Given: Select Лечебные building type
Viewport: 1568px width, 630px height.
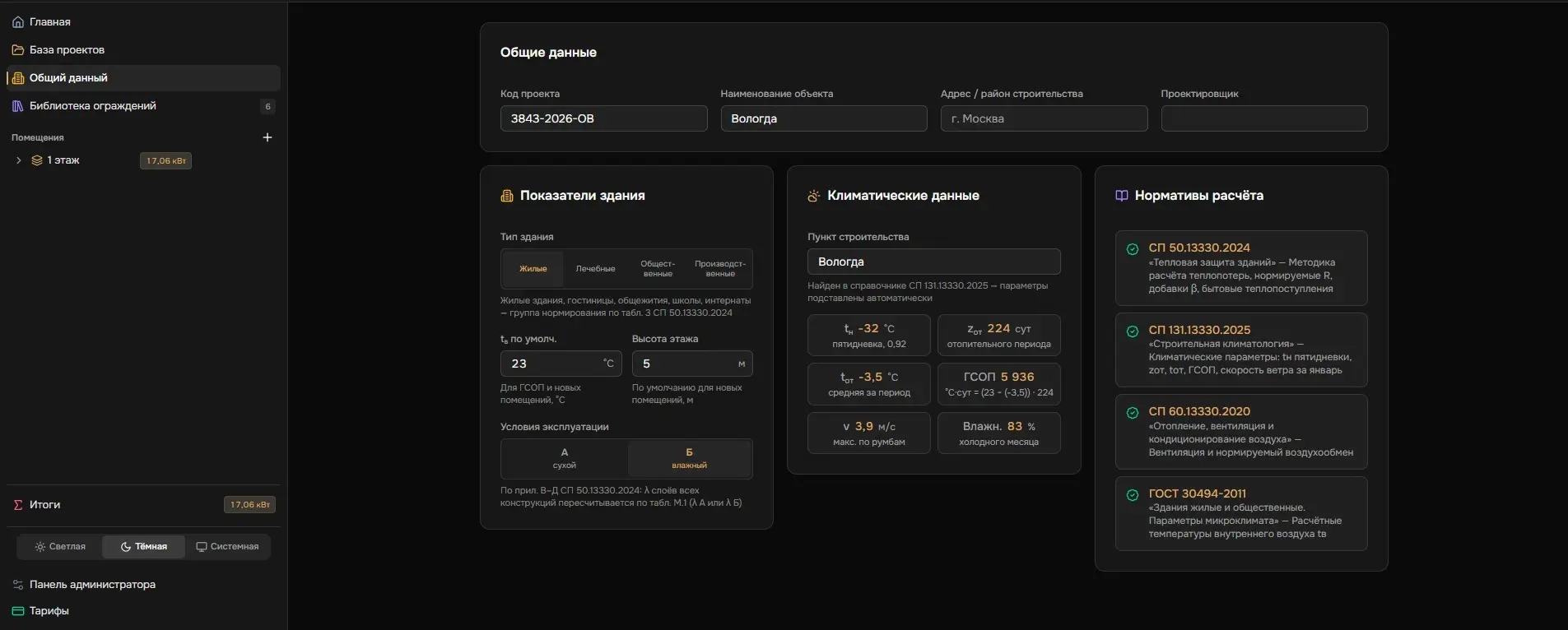Looking at the screenshot, I should [x=596, y=269].
